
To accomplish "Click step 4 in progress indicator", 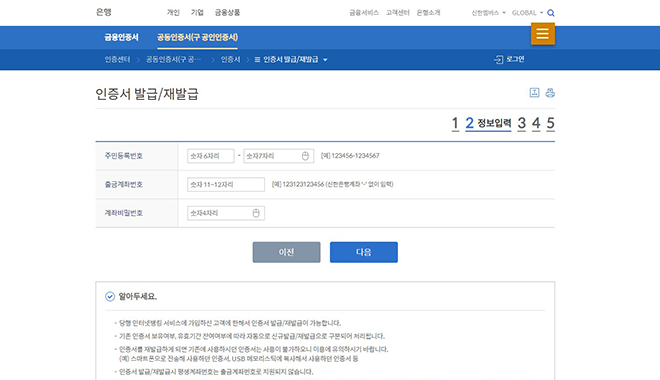I will point(536,123).
